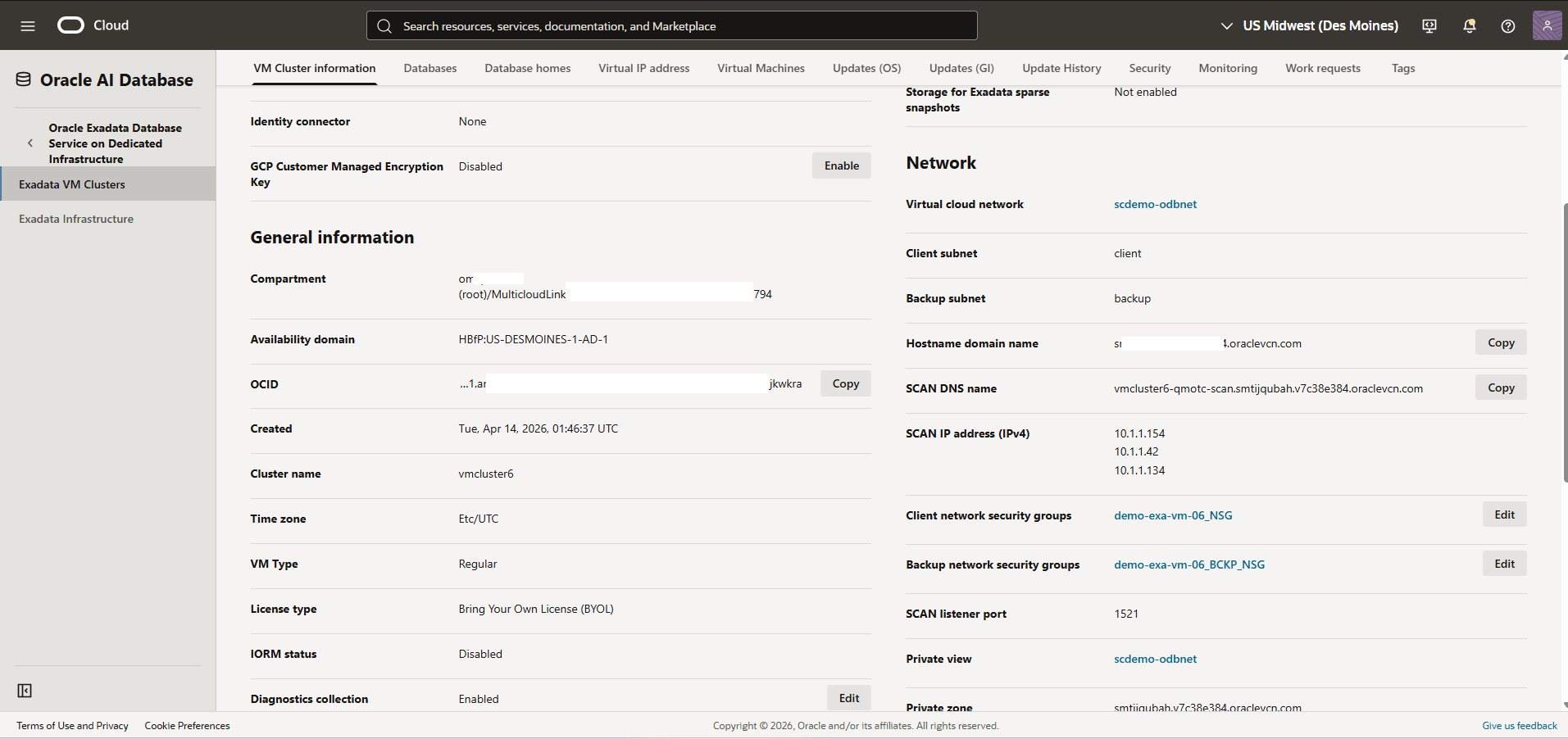Go back using sidebar chevron arrow
The image size is (1568, 739).
pyautogui.click(x=30, y=143)
